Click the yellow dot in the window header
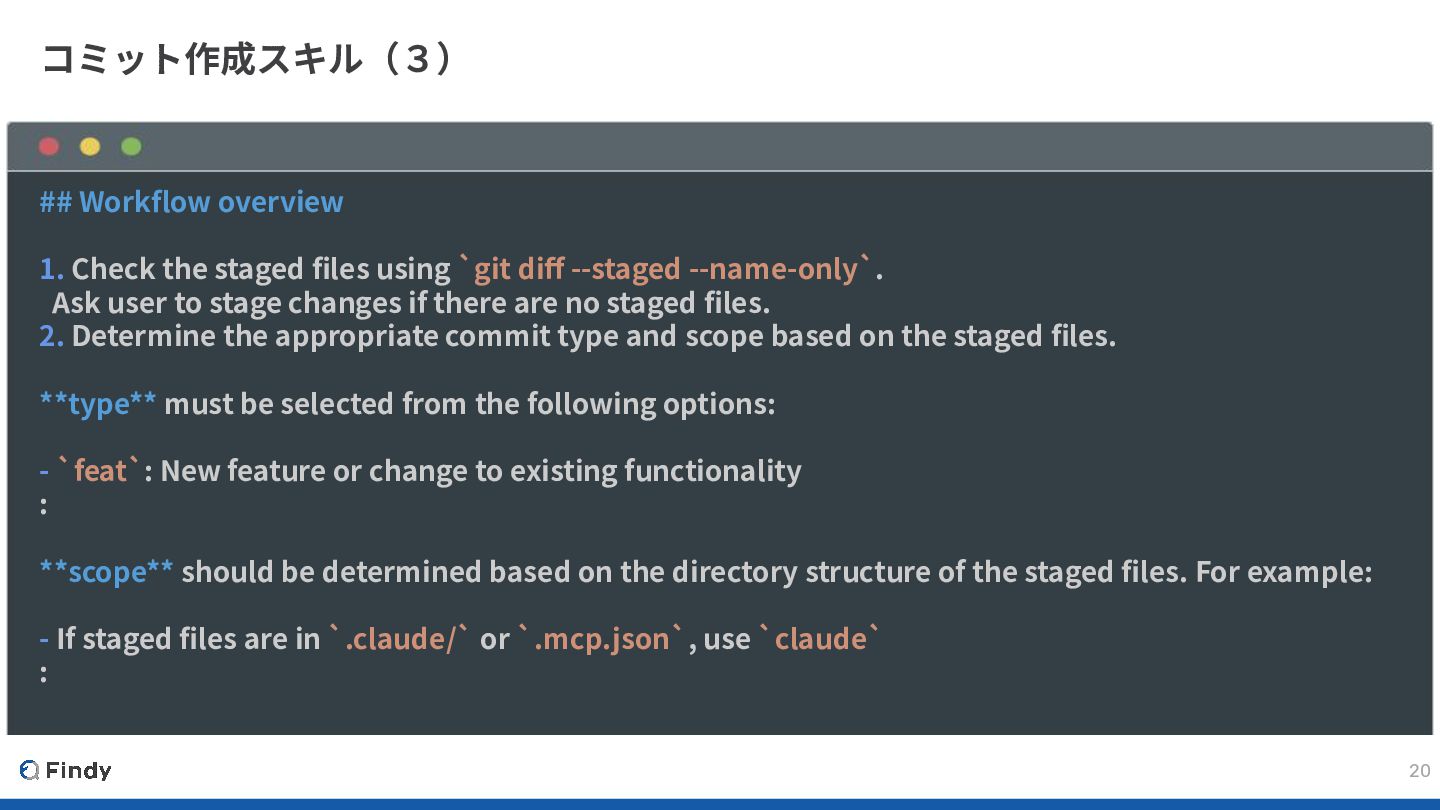 click(x=90, y=147)
